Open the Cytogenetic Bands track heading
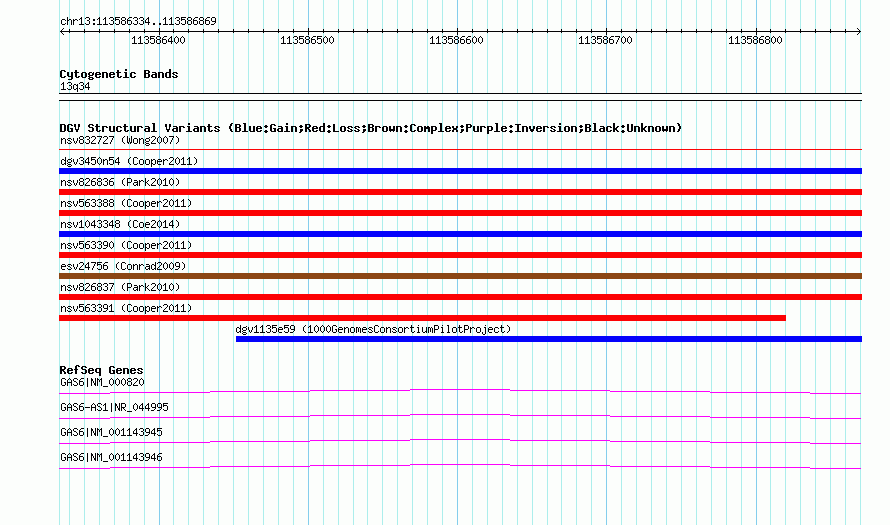The height and width of the screenshot is (525, 890). click(119, 74)
